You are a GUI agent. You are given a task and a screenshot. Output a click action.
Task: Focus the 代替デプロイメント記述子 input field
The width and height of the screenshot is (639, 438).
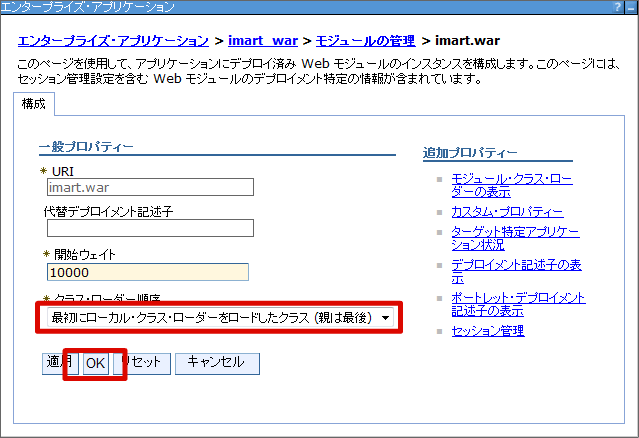(150, 228)
